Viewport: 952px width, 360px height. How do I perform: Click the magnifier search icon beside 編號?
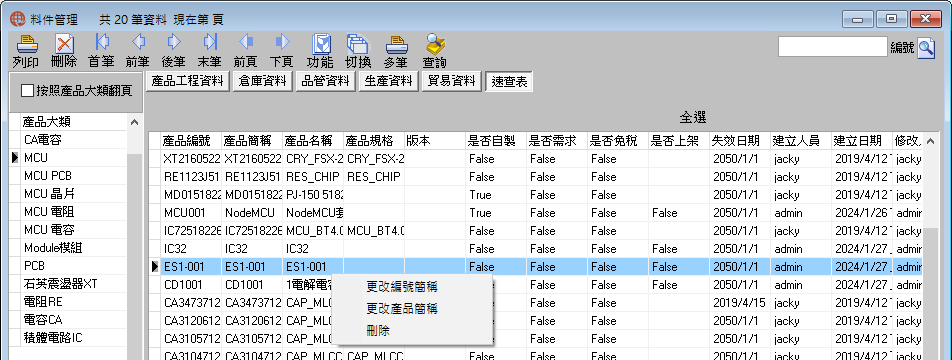(x=925, y=47)
